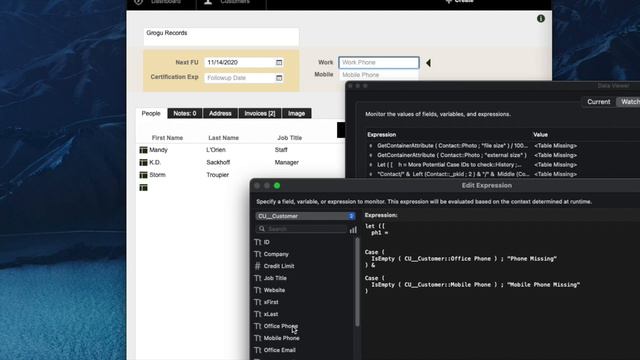Click the Grogu Records company name field
Screen dimensions: 640x360
pos(221,37)
